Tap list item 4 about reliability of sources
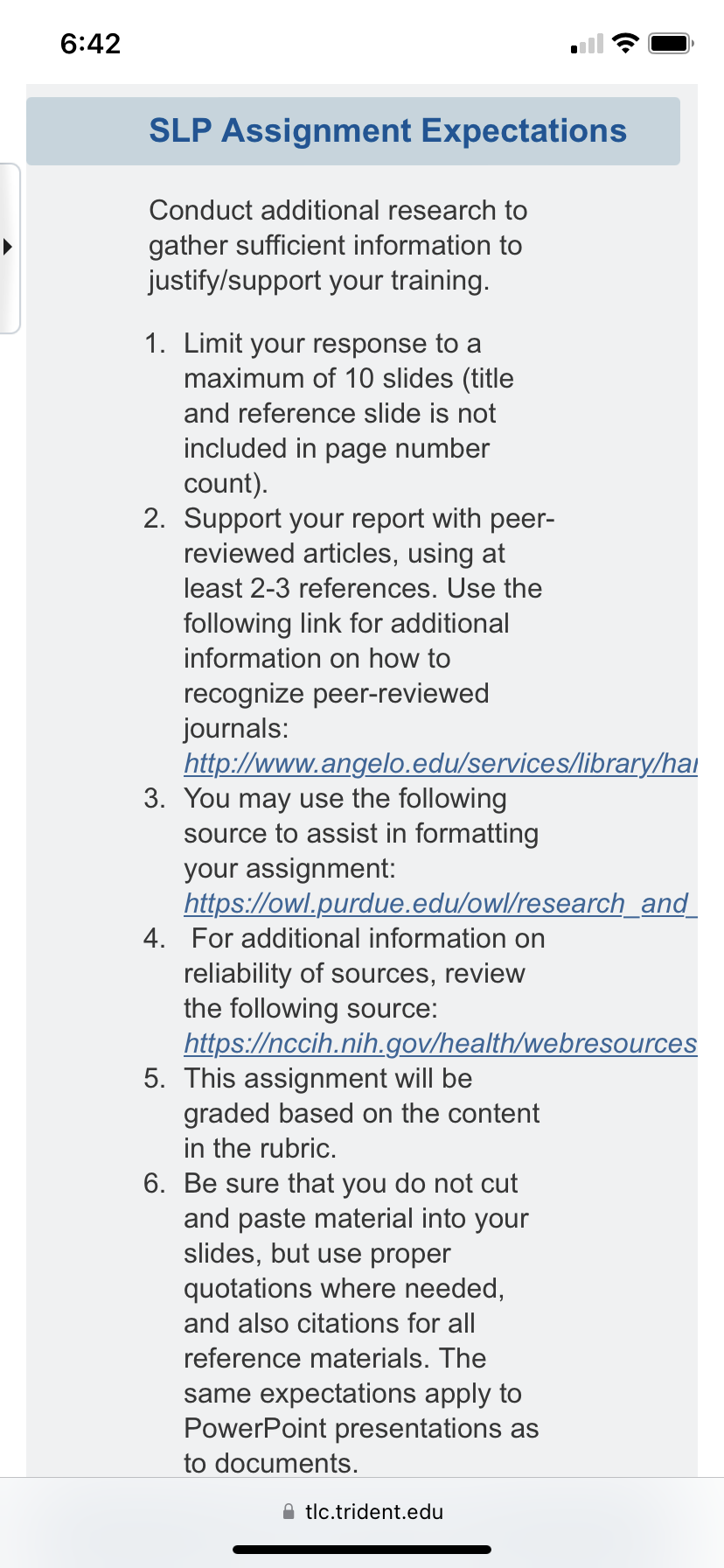The height and width of the screenshot is (1568, 724). coord(420,990)
